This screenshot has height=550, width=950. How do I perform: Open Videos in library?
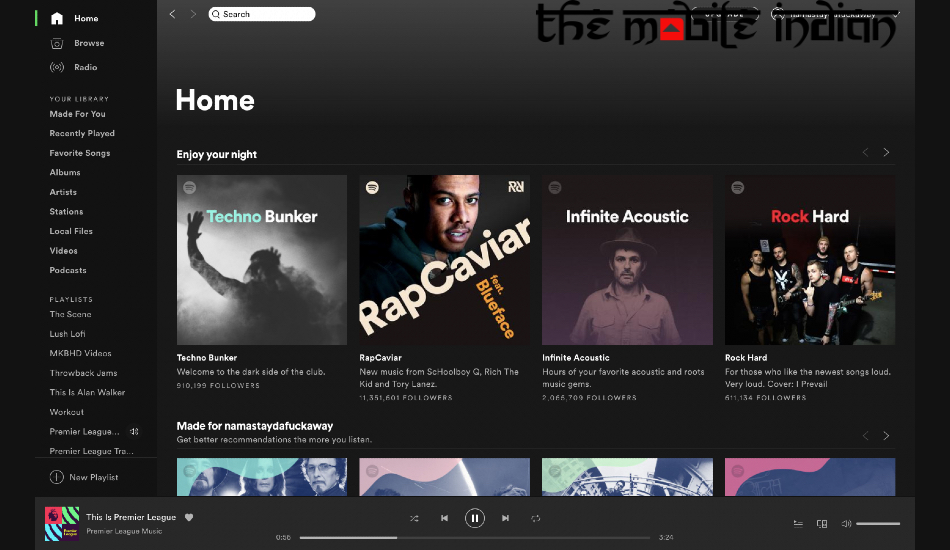(63, 251)
